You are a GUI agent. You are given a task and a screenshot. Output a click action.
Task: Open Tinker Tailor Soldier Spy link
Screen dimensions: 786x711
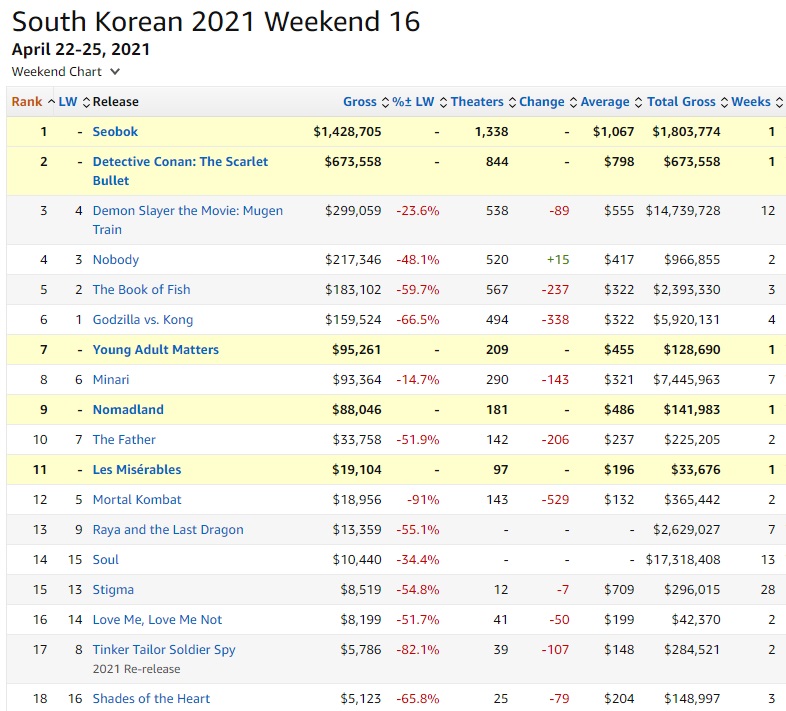click(x=164, y=650)
